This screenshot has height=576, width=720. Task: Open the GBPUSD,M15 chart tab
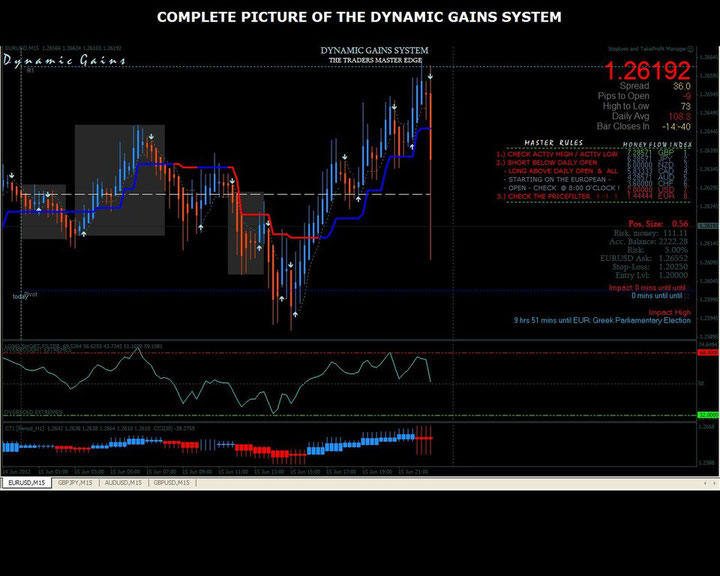coord(171,483)
